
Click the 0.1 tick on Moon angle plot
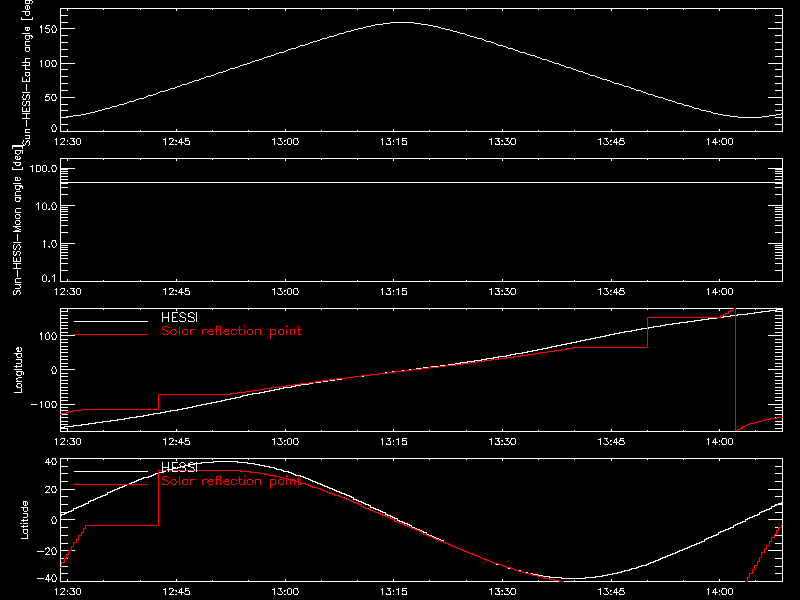(49, 279)
